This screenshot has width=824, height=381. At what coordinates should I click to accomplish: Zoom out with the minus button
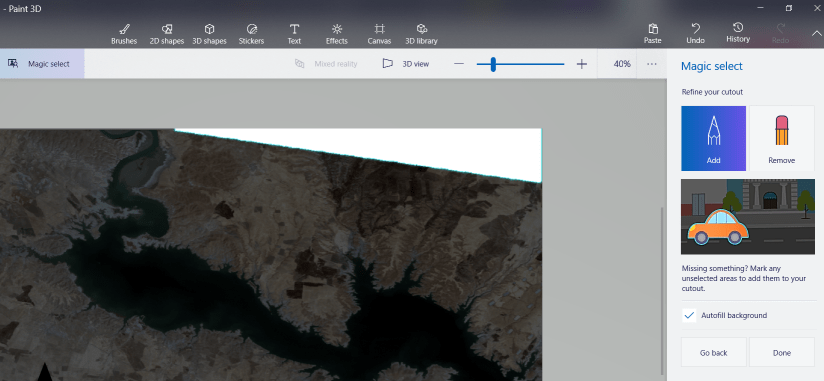tap(459, 64)
